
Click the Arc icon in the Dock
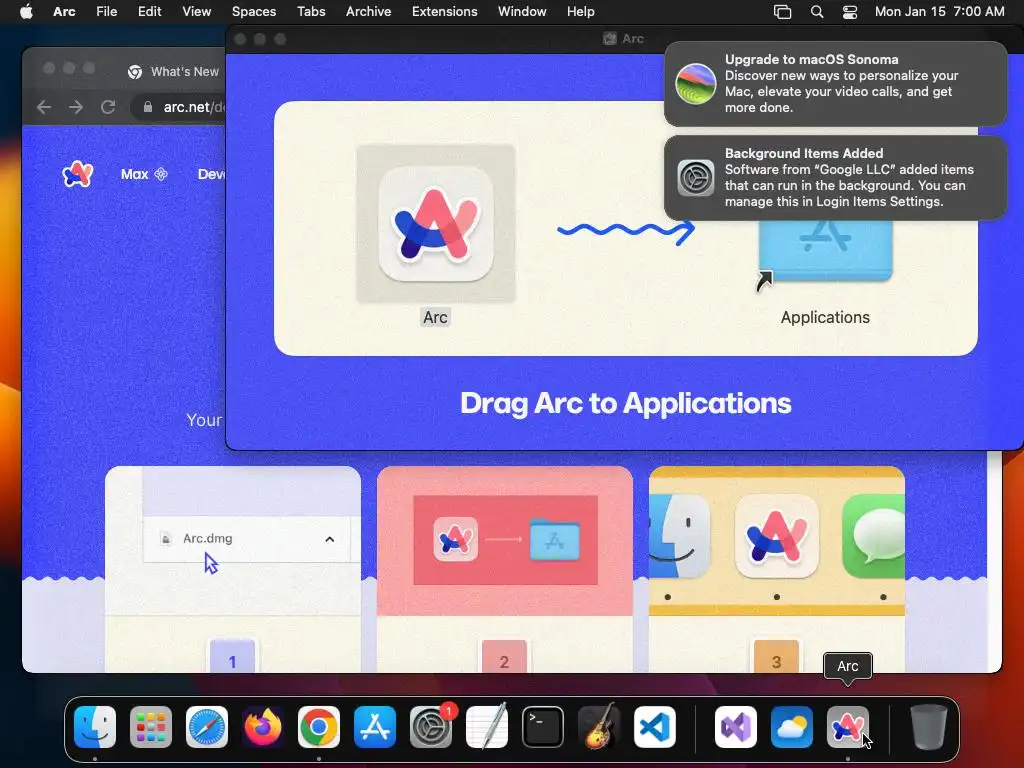click(x=848, y=727)
